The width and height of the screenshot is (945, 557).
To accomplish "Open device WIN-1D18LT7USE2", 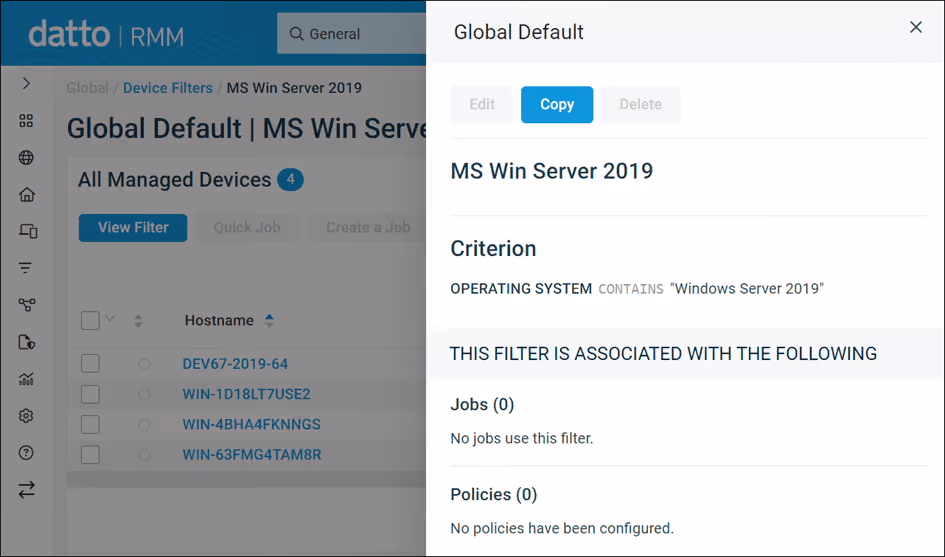I will click(x=246, y=394).
